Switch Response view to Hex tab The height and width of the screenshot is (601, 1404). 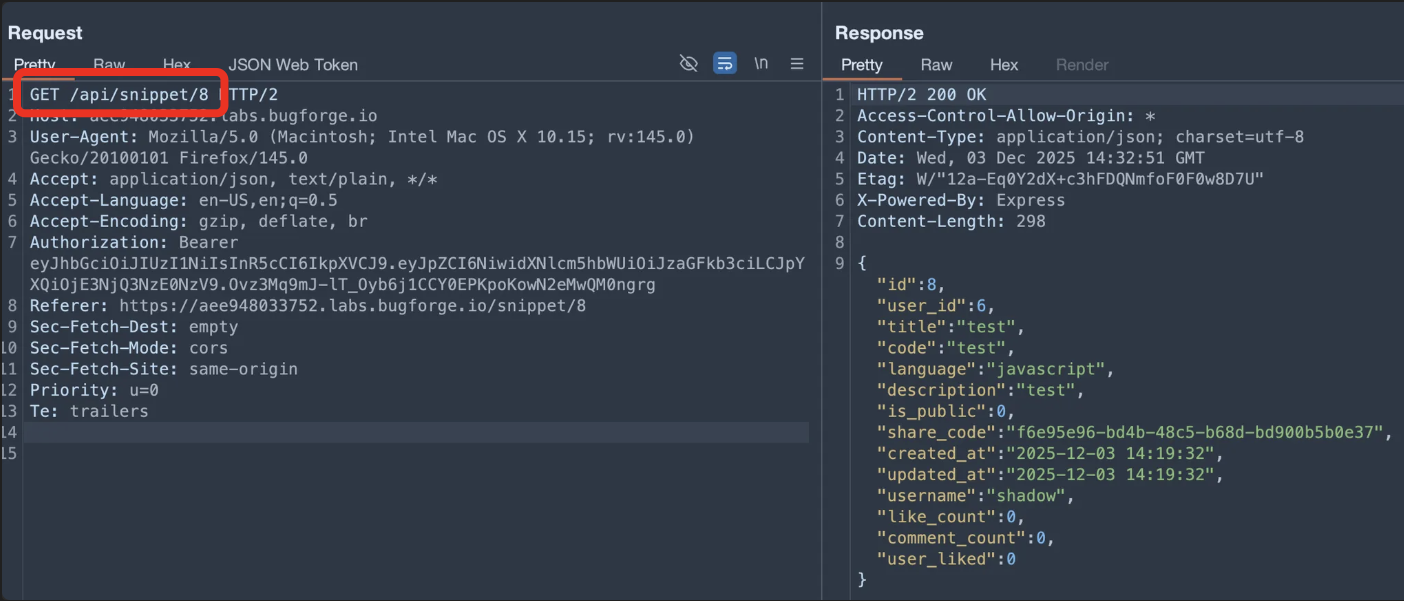pyautogui.click(x=1004, y=65)
